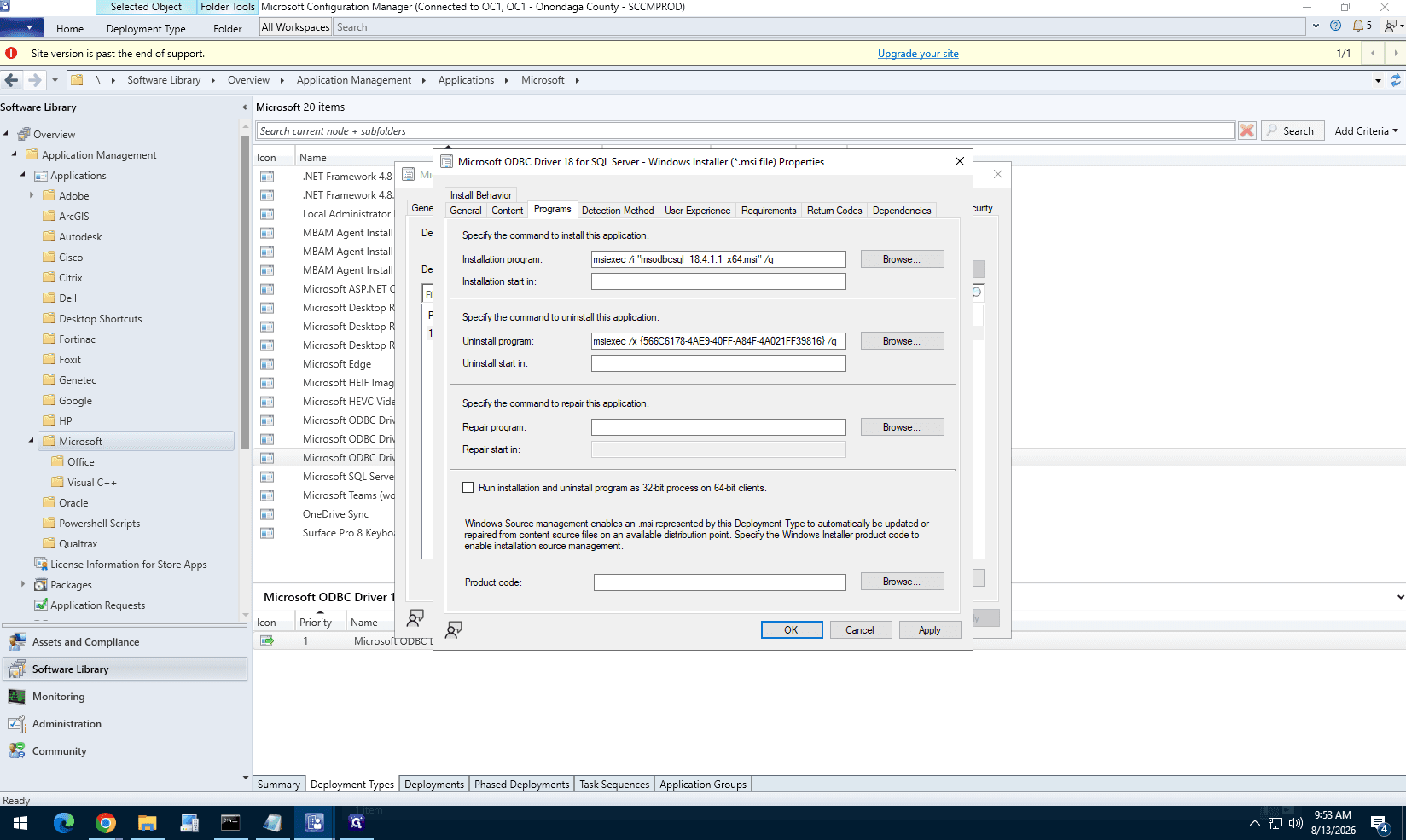Image resolution: width=1406 pixels, height=840 pixels.
Task: Open the Community workspace icon
Action: coord(17,751)
